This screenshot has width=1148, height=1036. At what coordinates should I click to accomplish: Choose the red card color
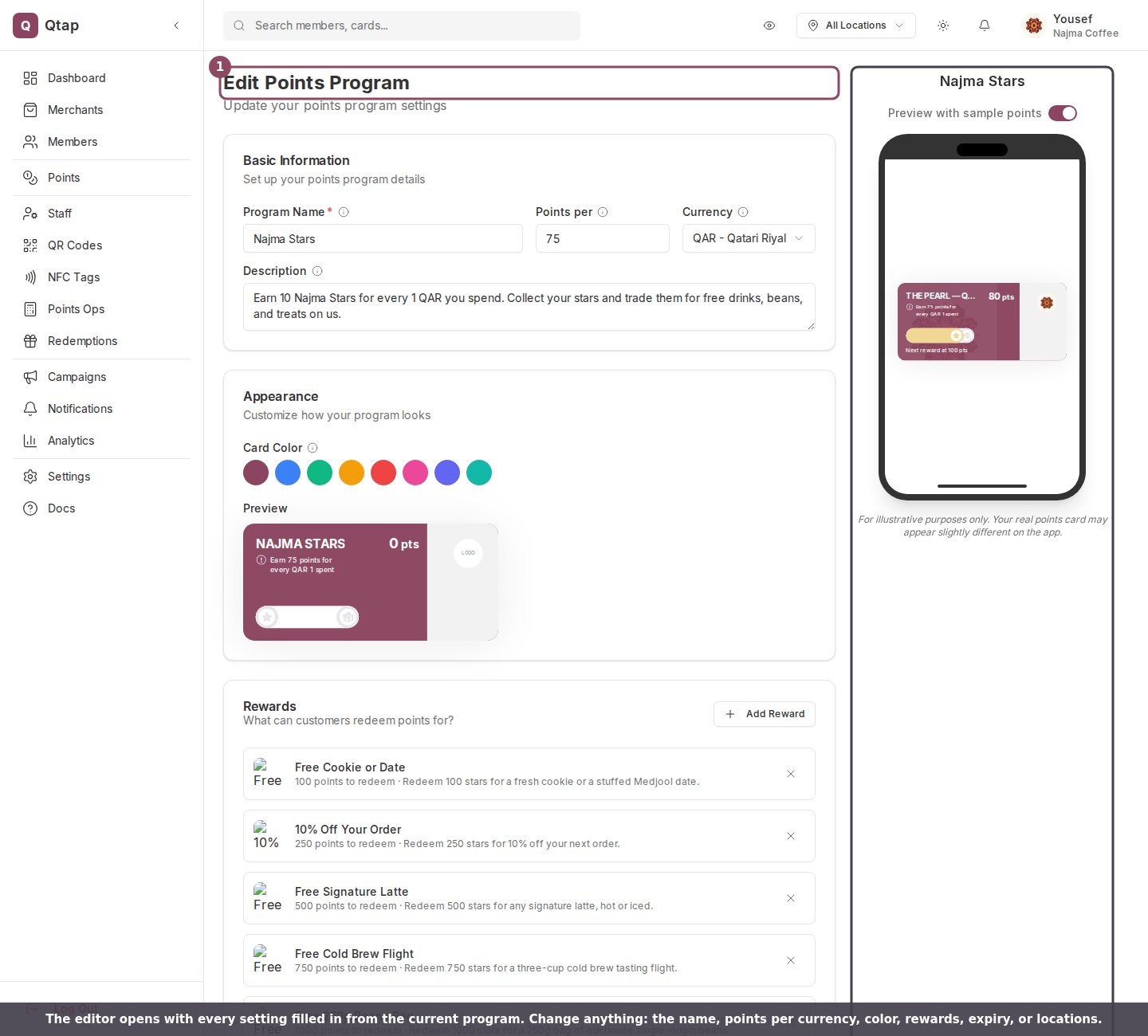tap(383, 473)
